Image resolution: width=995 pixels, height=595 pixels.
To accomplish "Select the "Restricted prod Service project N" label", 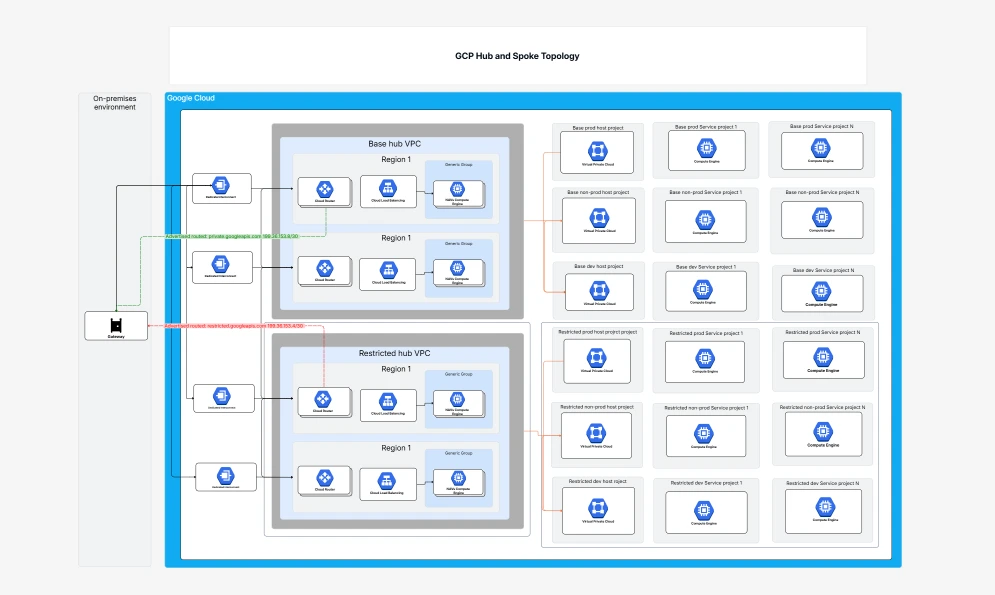I will [x=822, y=332].
